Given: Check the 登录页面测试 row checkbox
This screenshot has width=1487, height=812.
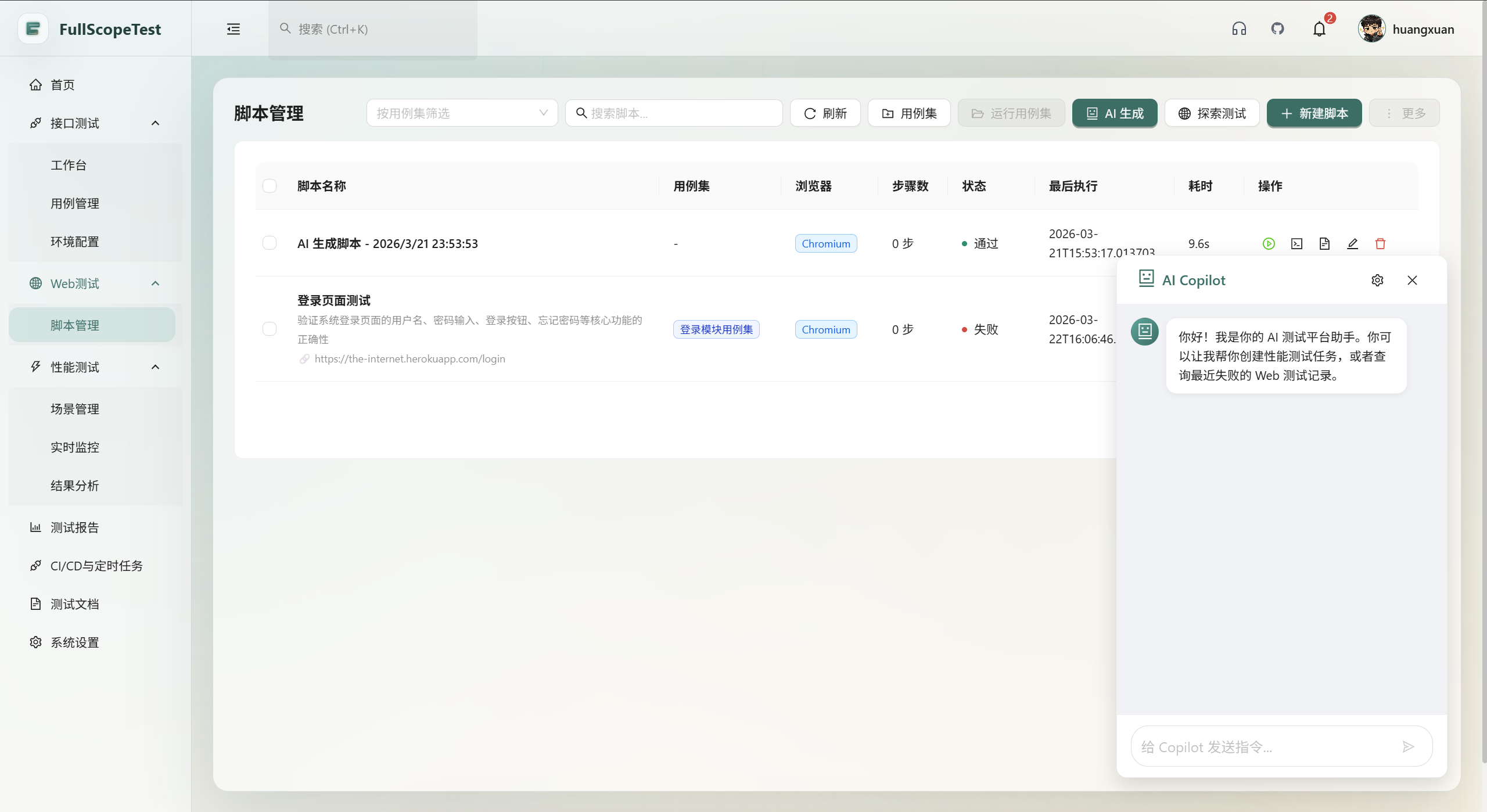Looking at the screenshot, I should [x=270, y=329].
